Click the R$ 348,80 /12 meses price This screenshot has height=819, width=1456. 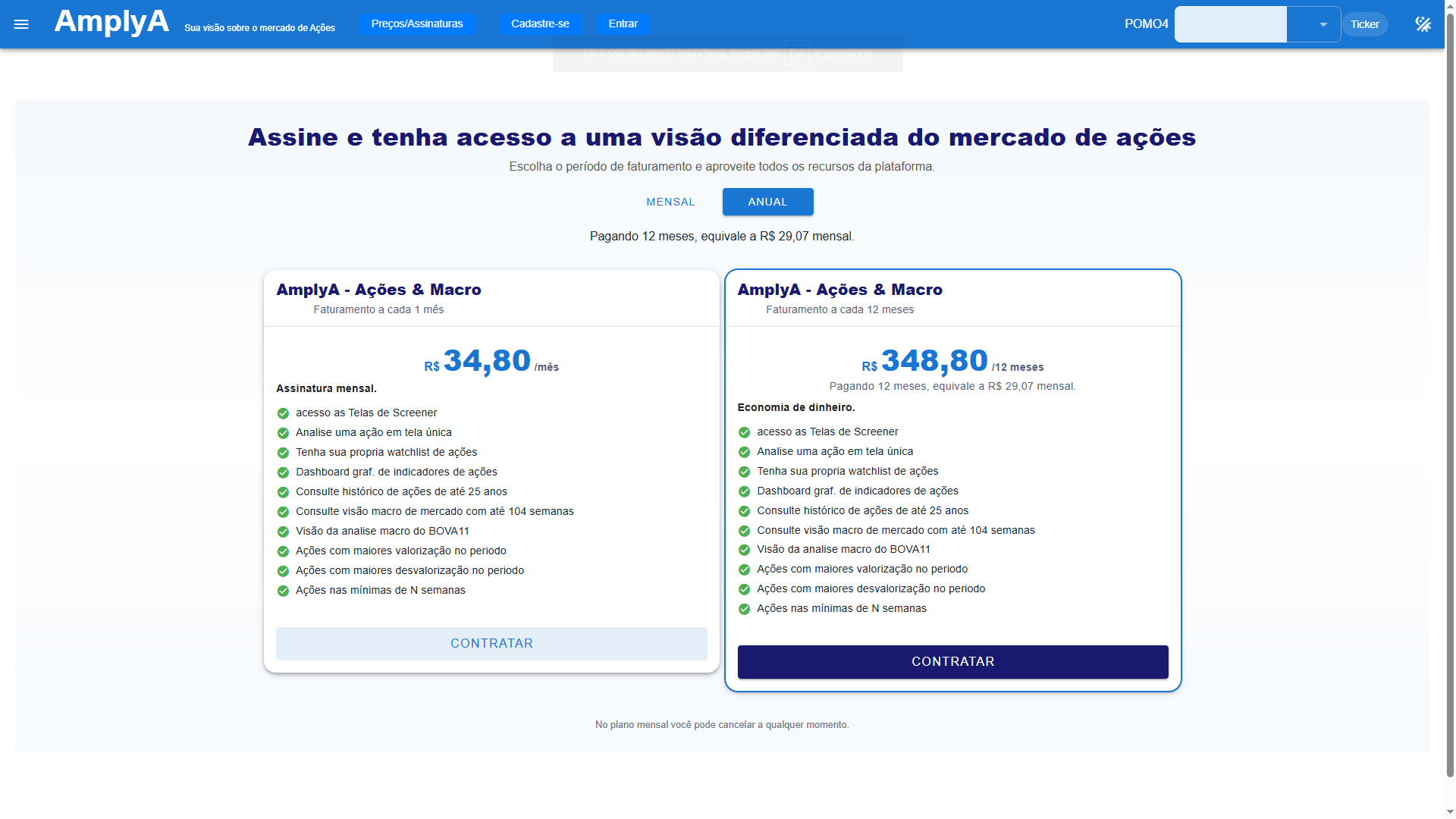click(952, 361)
